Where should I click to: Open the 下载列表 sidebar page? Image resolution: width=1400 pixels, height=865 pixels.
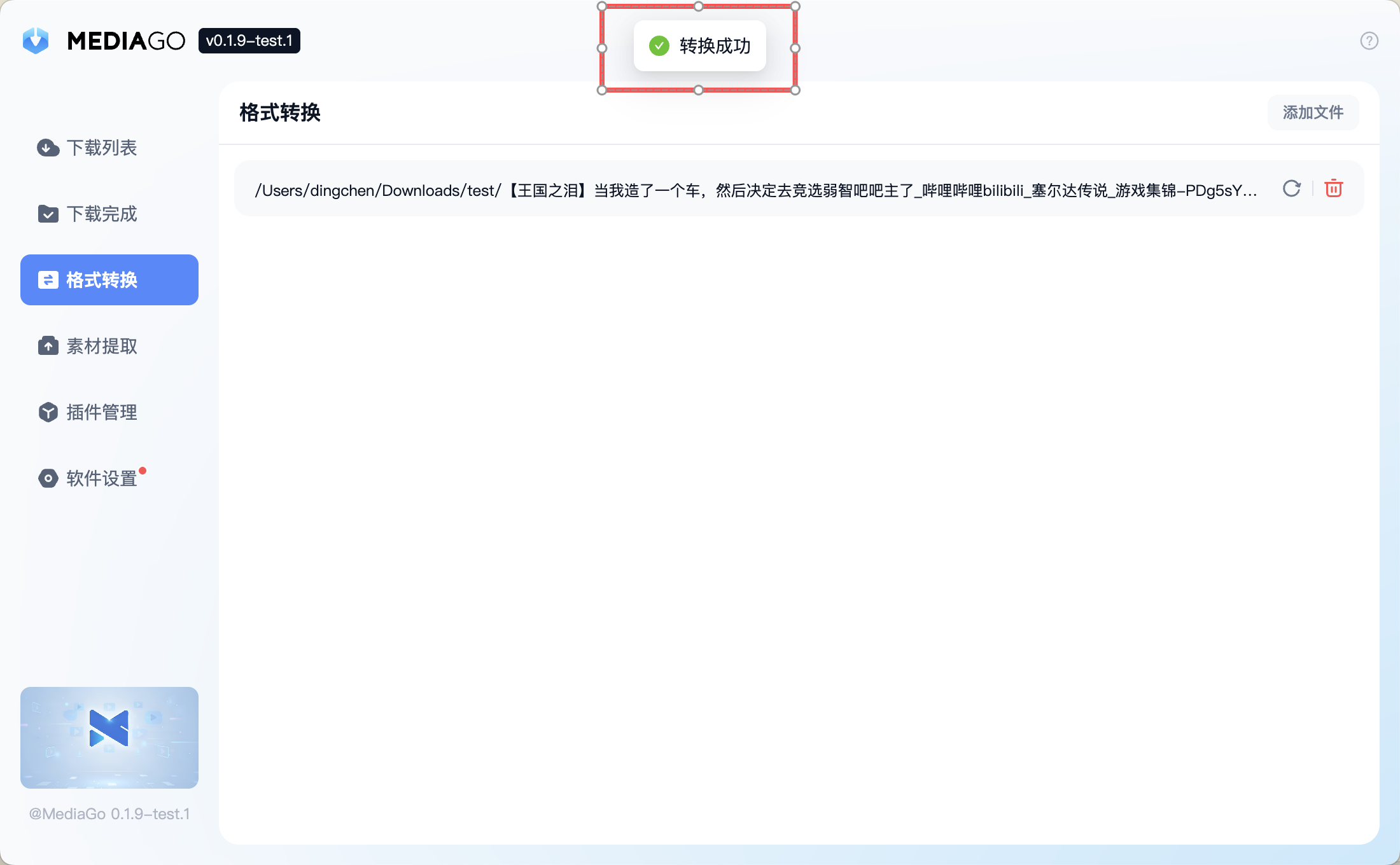(x=102, y=148)
